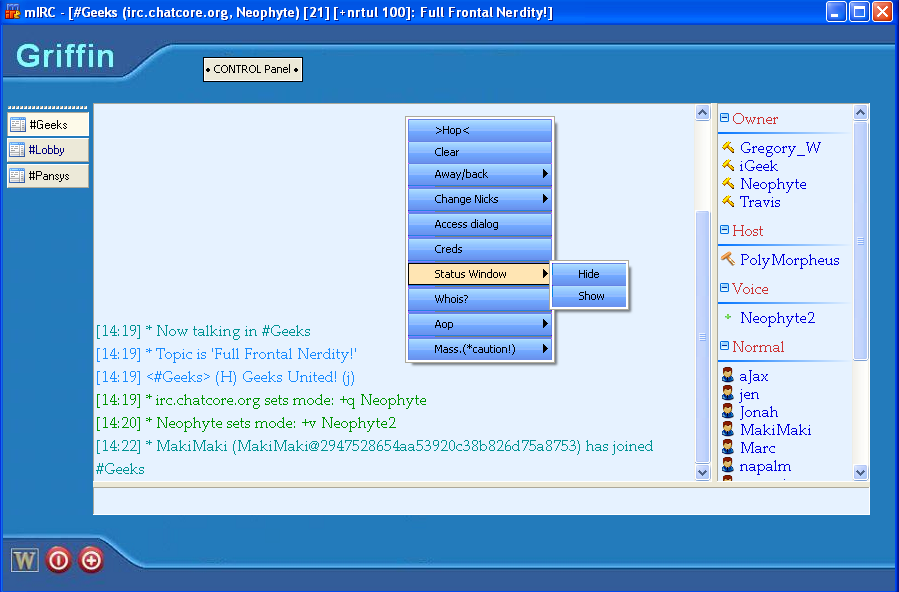
Task: Click chat scrollbar down arrow
Action: pos(702,472)
